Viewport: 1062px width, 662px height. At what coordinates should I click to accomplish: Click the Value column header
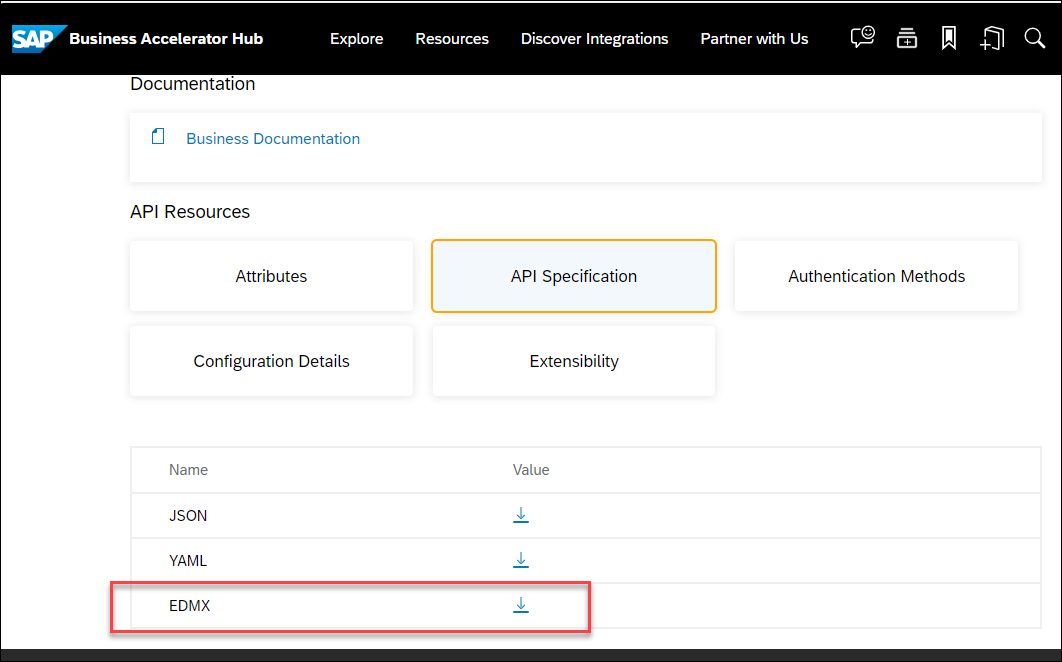(531, 470)
